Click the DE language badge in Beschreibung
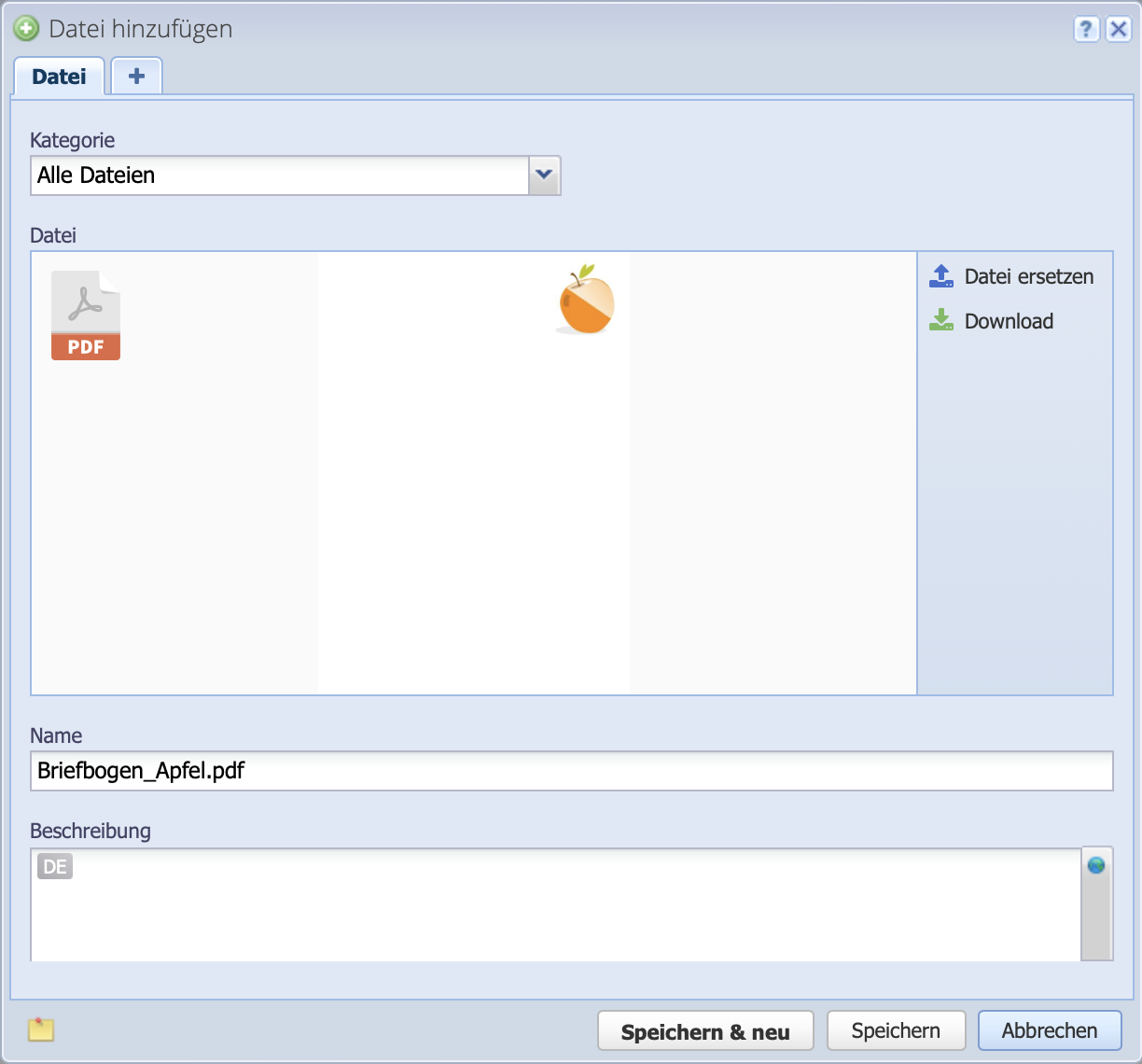Viewport: 1142px width, 1064px height. [x=55, y=867]
